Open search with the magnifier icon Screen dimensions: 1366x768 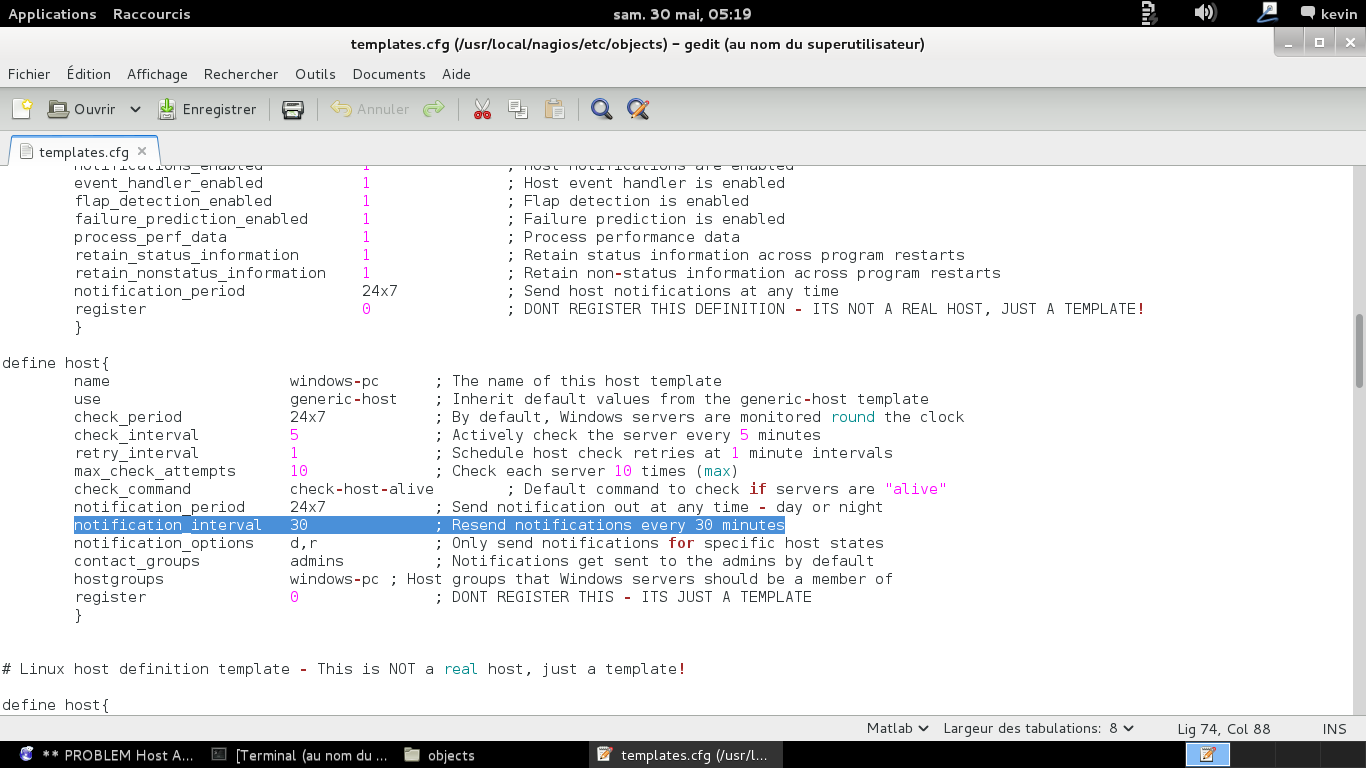tap(601, 109)
